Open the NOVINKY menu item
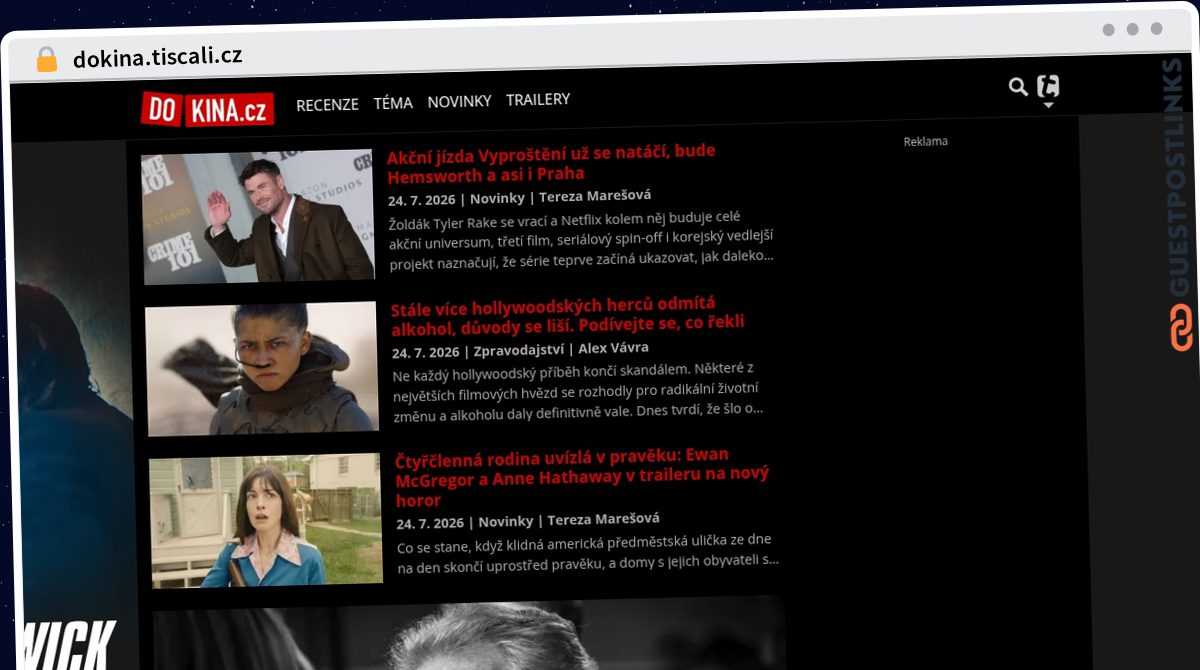 tap(459, 101)
